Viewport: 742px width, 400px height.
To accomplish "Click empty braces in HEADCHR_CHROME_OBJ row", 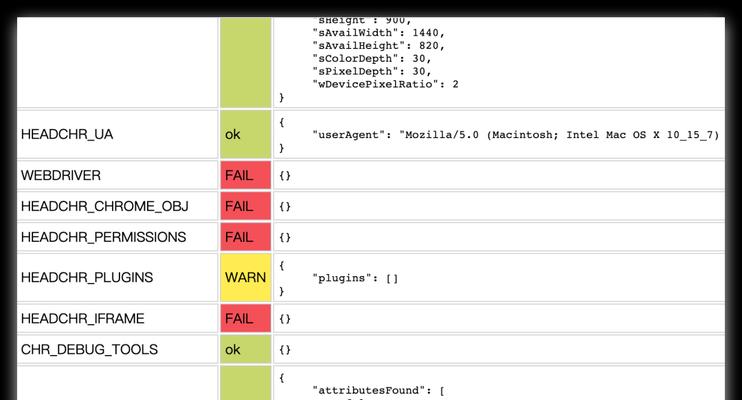I will tap(285, 206).
